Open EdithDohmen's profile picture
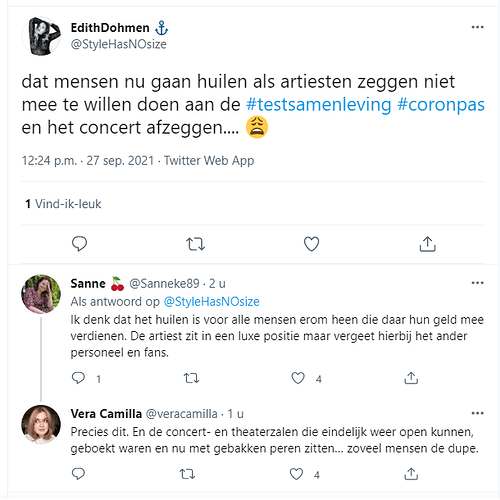Screen dimensions: 500x500 41,36
